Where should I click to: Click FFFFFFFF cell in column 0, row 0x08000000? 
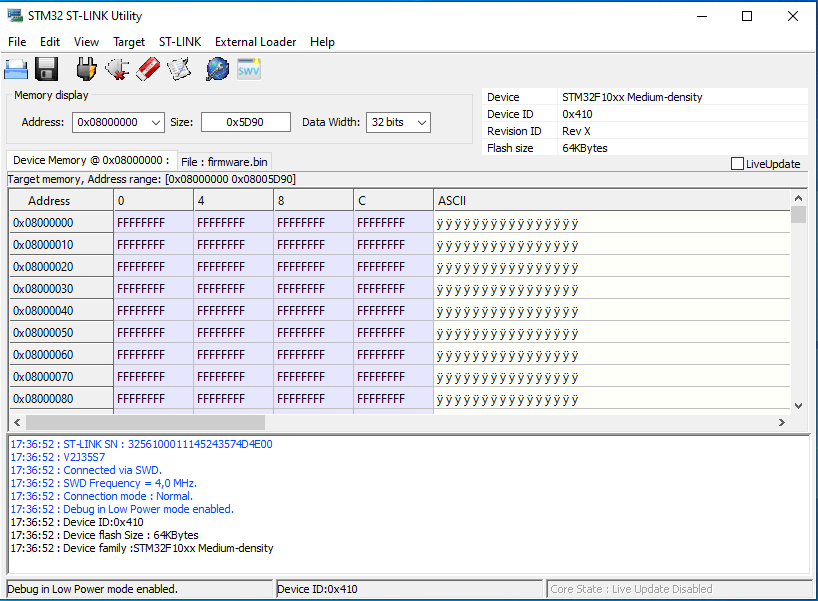[x=153, y=223]
